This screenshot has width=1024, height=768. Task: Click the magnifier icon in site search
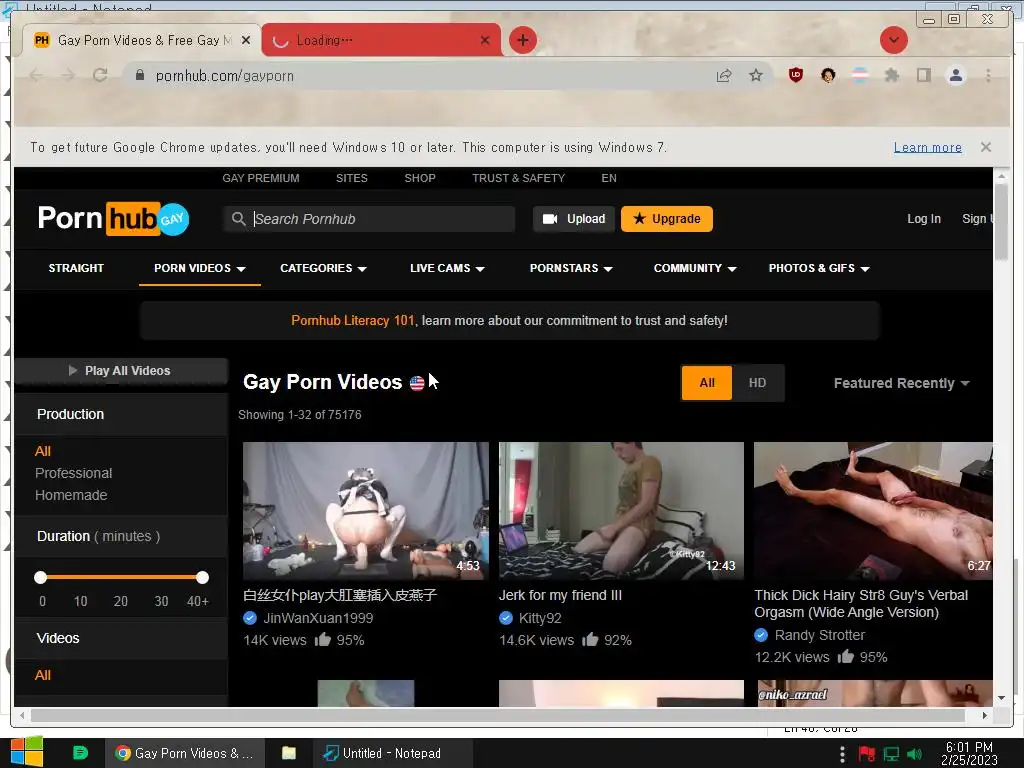[x=238, y=219]
